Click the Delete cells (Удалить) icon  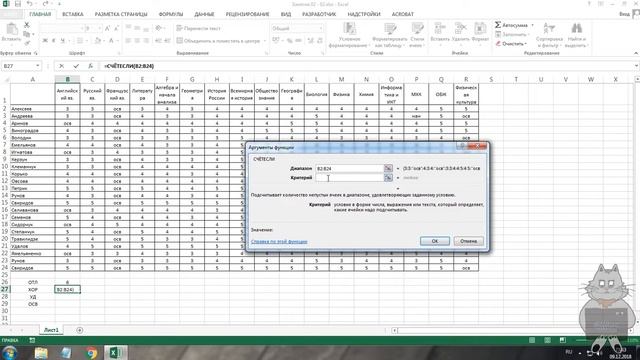460,29
